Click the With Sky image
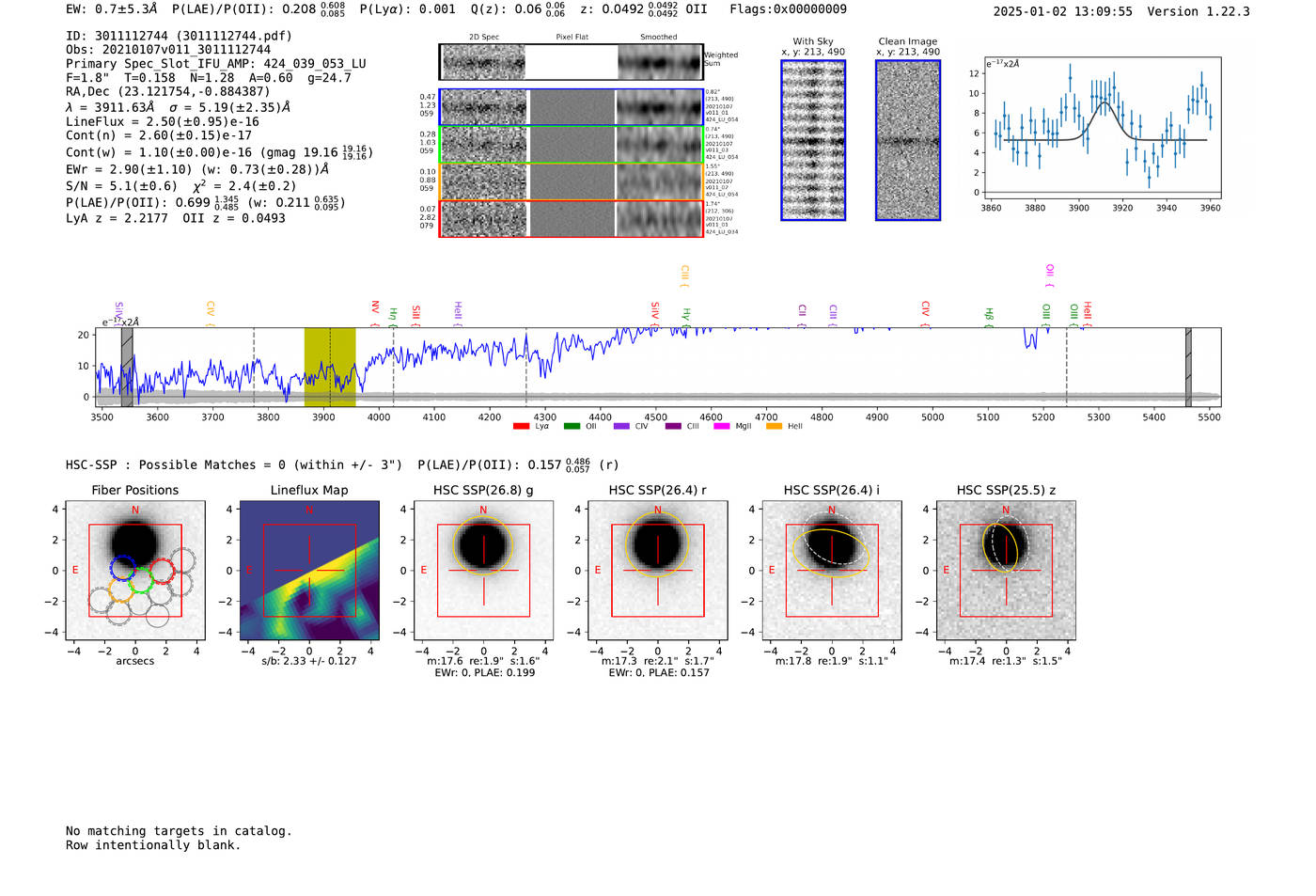Viewport: 1316px width, 896px height. coord(813,140)
